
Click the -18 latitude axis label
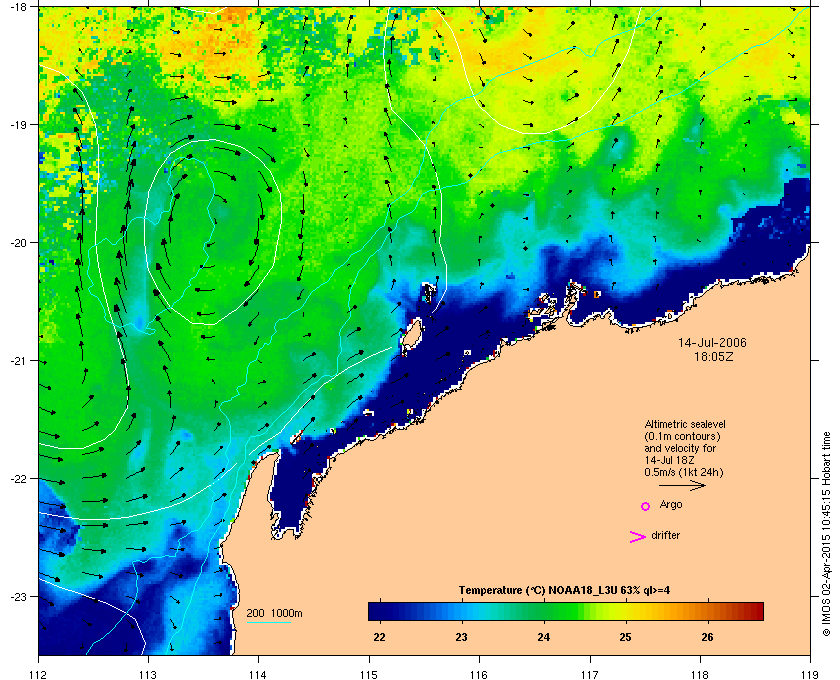(x=19, y=7)
